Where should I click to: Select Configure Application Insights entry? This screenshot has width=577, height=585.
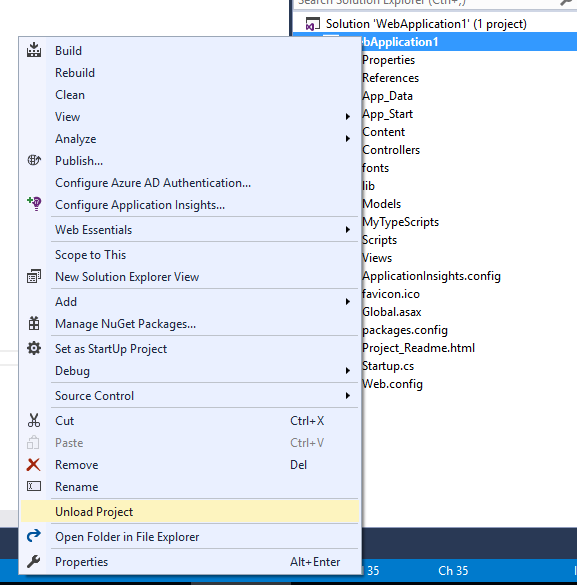pos(190,204)
